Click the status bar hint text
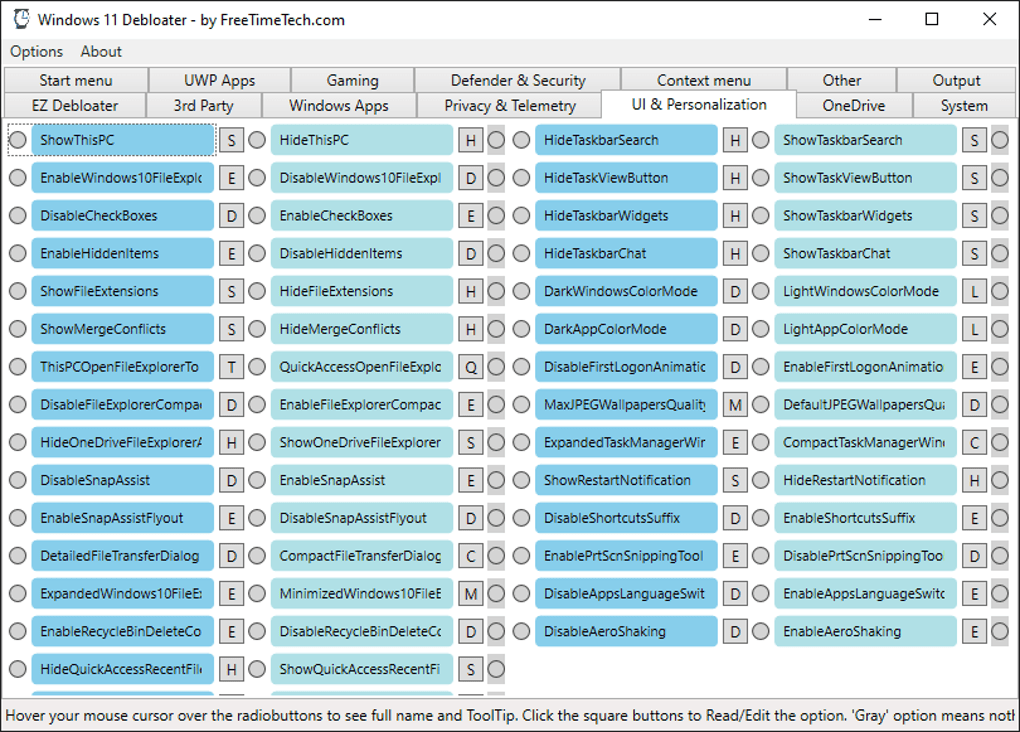1020x732 pixels. (x=509, y=715)
